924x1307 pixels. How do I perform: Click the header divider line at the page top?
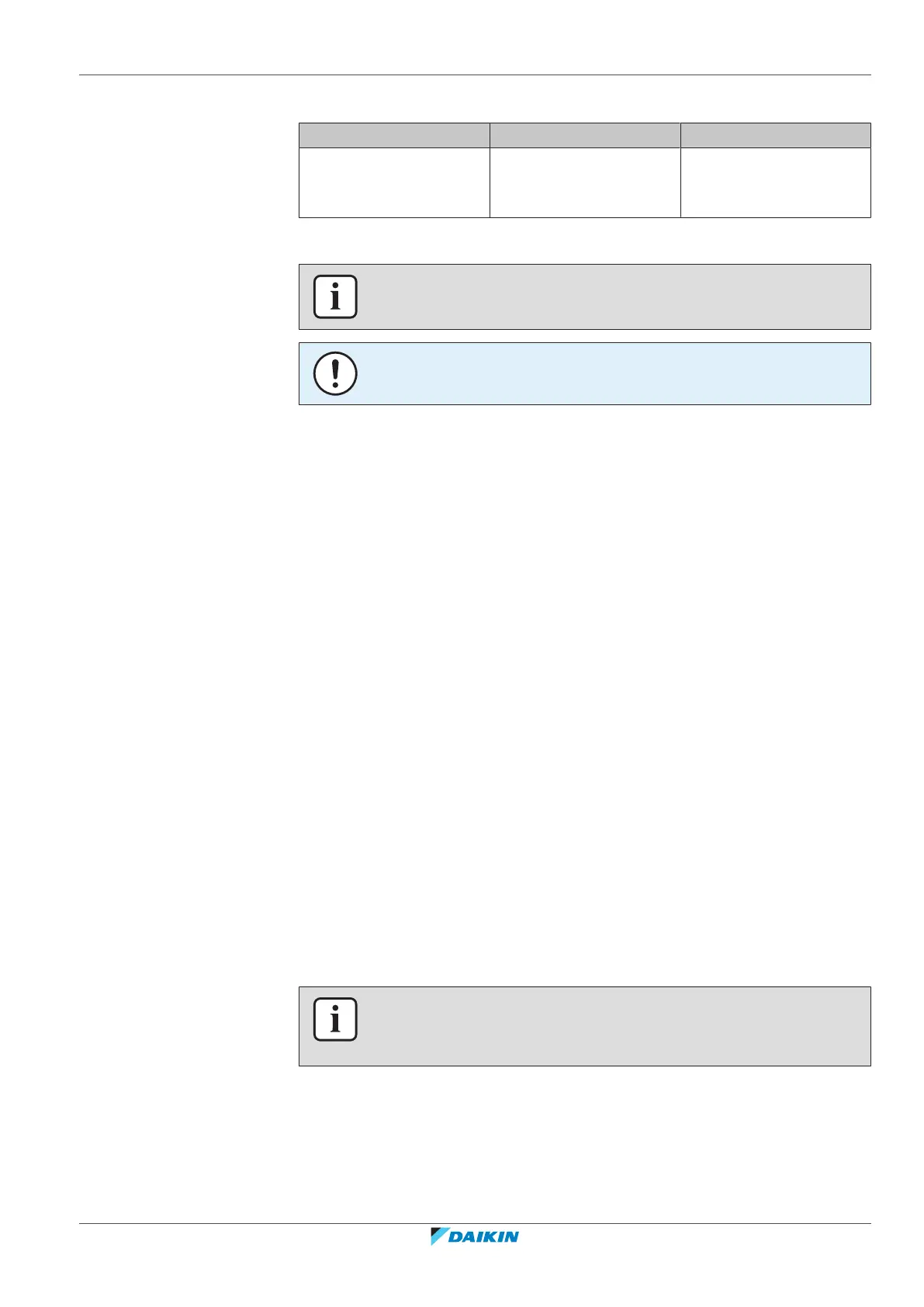475,75
